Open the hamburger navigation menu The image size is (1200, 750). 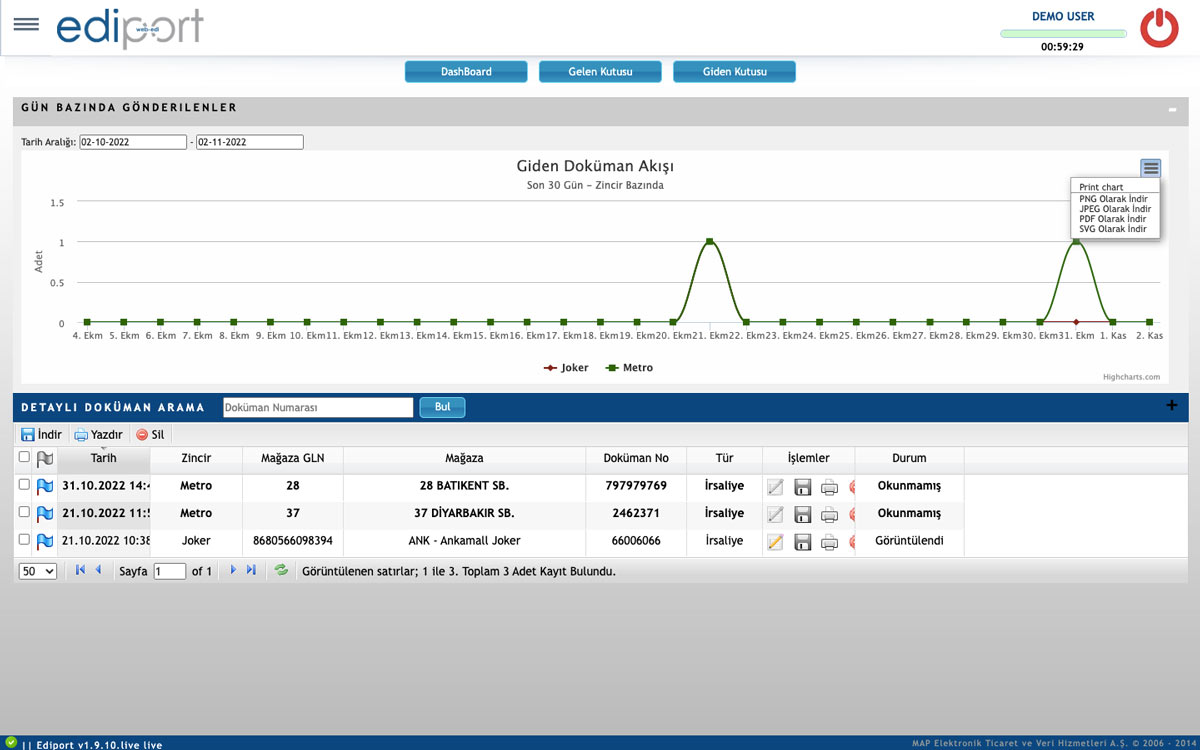click(26, 25)
